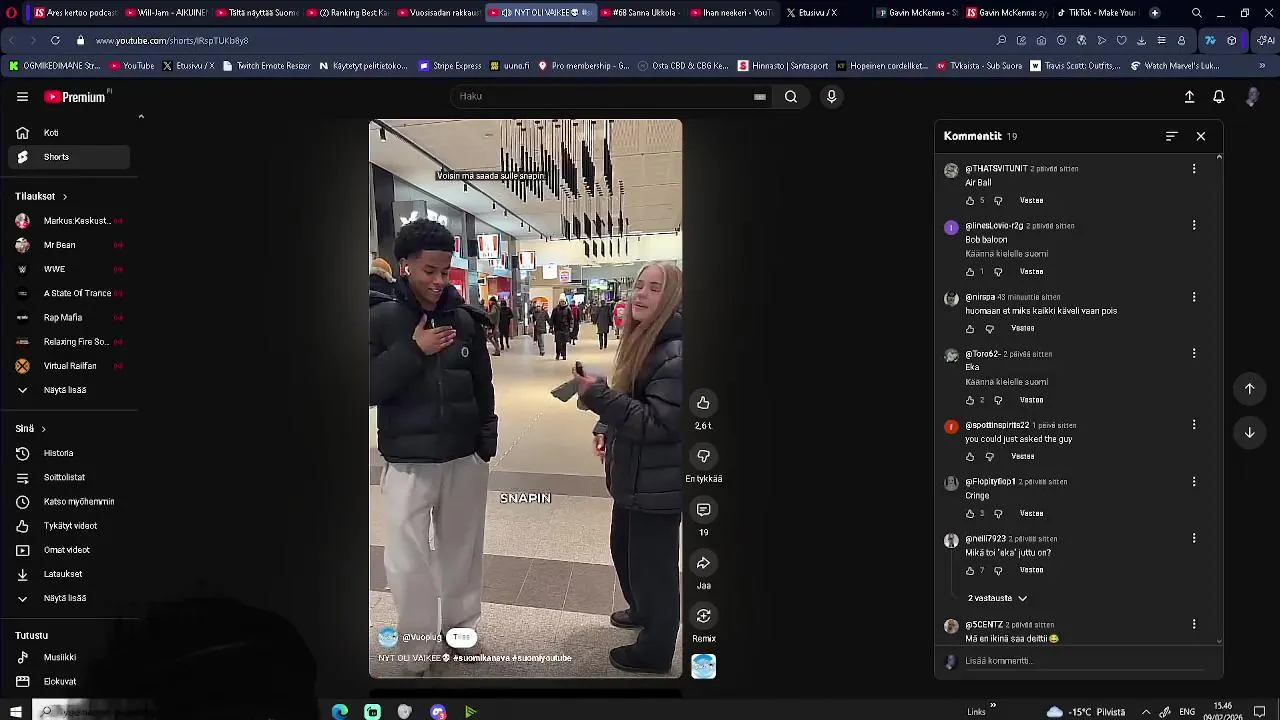This screenshot has height=720, width=1280.
Task: Open the sound thumbnail below Remix
Action: [703, 666]
